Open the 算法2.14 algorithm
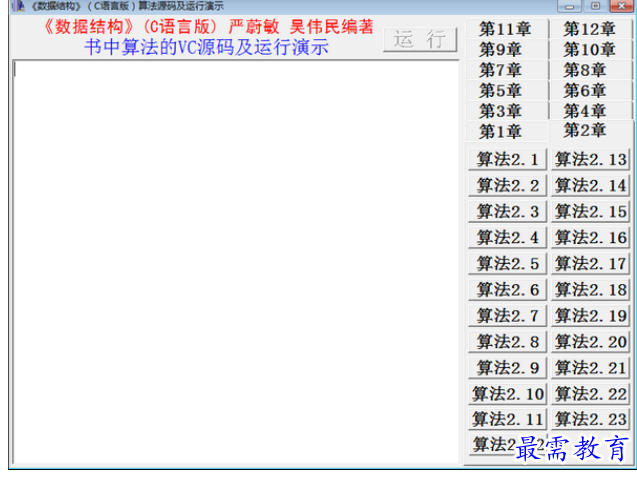The height and width of the screenshot is (480, 637). [590, 186]
